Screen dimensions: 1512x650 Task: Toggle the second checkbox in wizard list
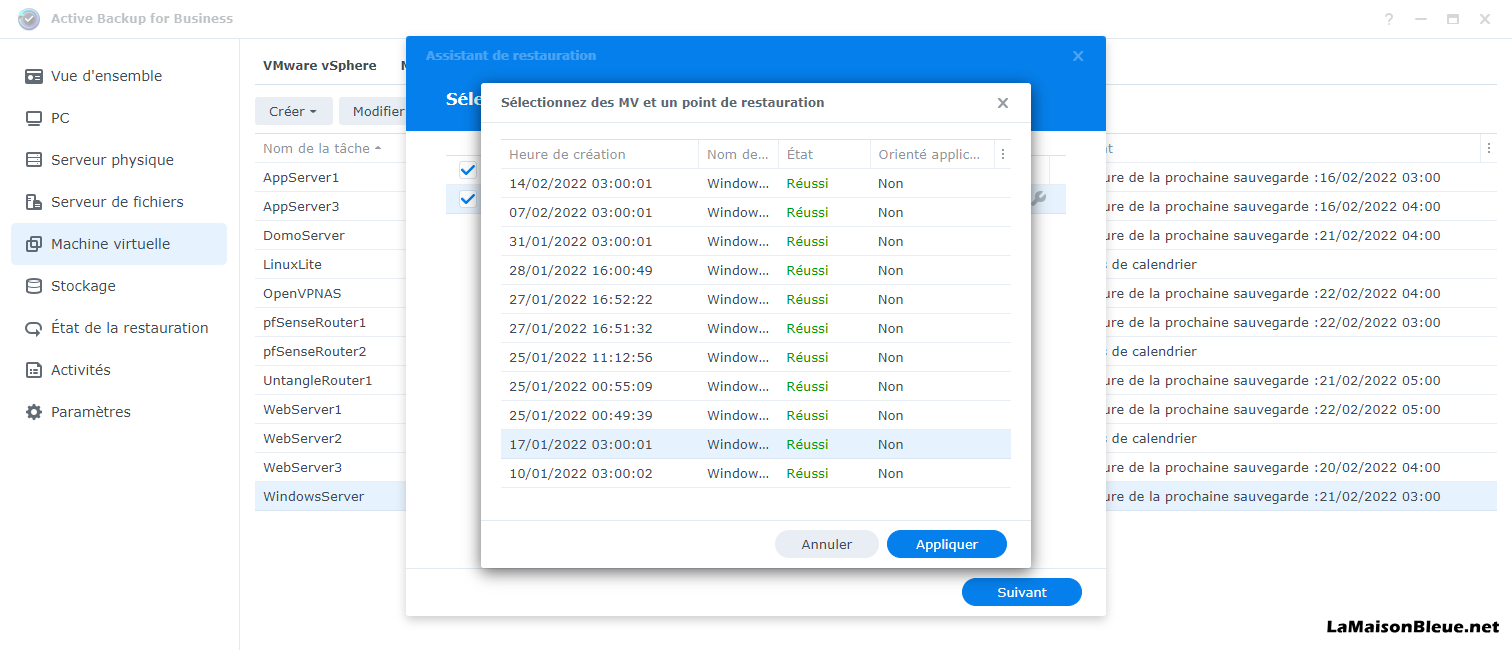point(467,199)
